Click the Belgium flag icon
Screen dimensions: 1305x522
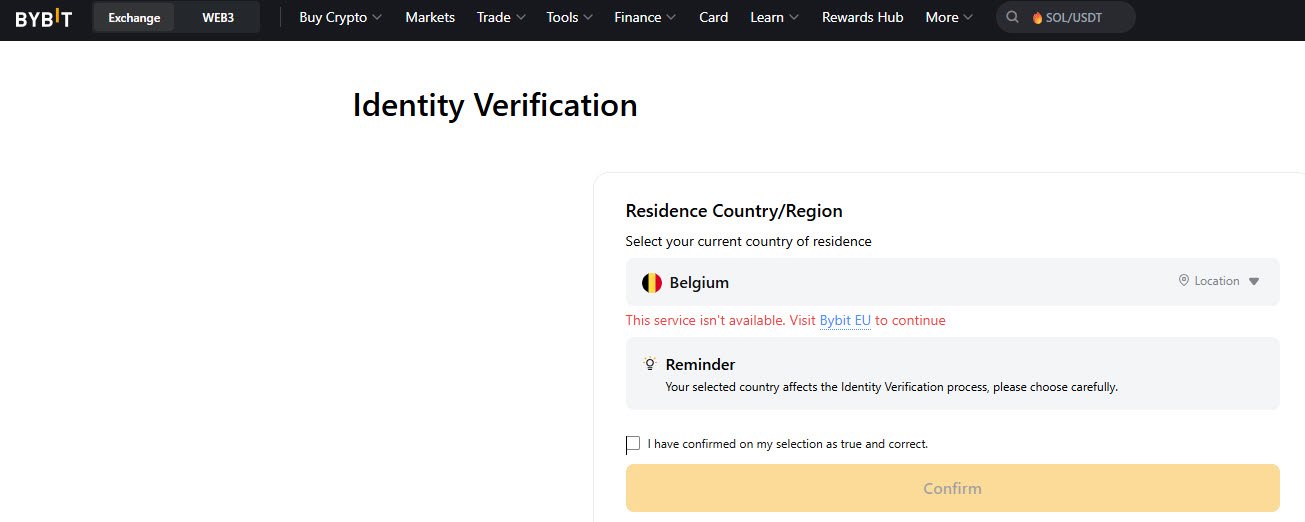tap(652, 283)
